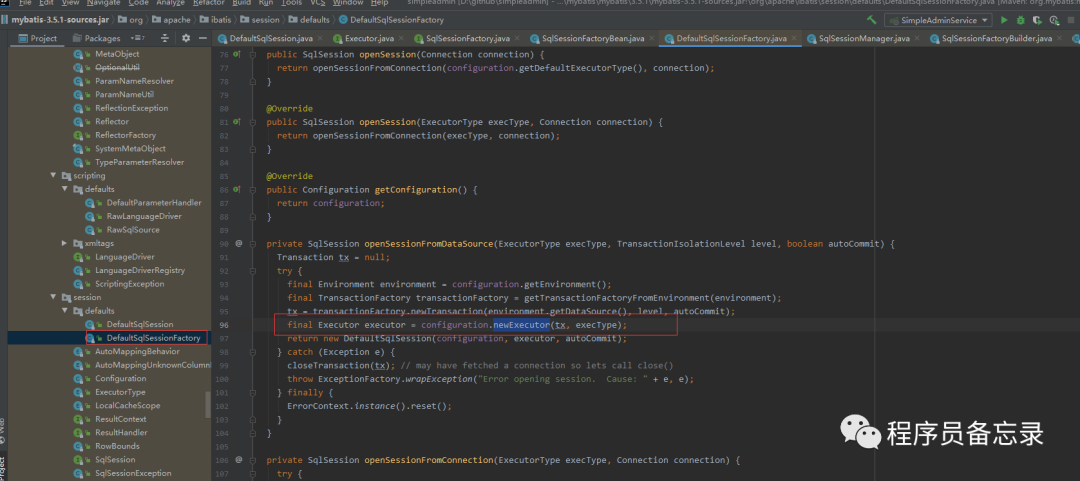The width and height of the screenshot is (1080, 481).
Task: Close the DefaultSqlSessionFactory.java tab
Action: tap(793, 39)
